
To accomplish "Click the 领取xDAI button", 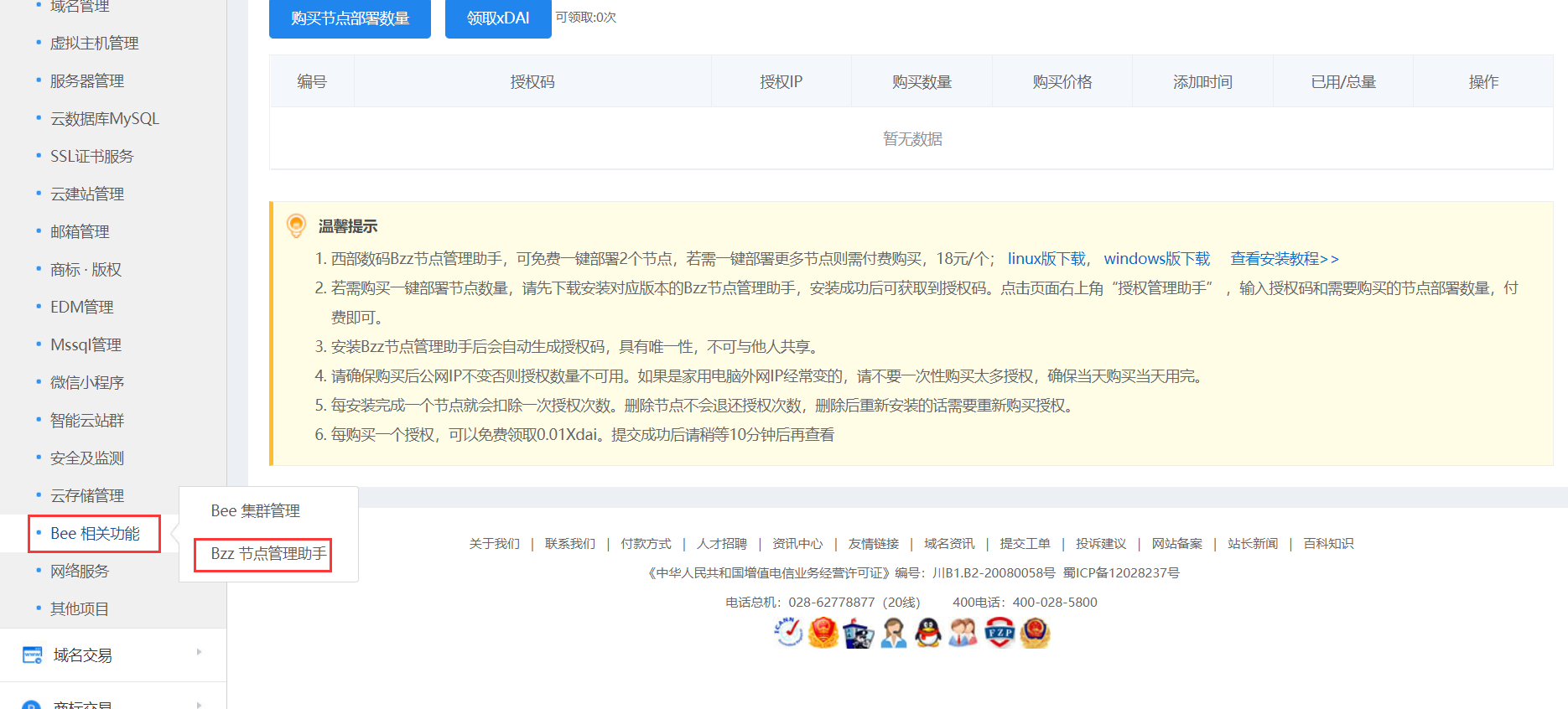I will click(497, 18).
